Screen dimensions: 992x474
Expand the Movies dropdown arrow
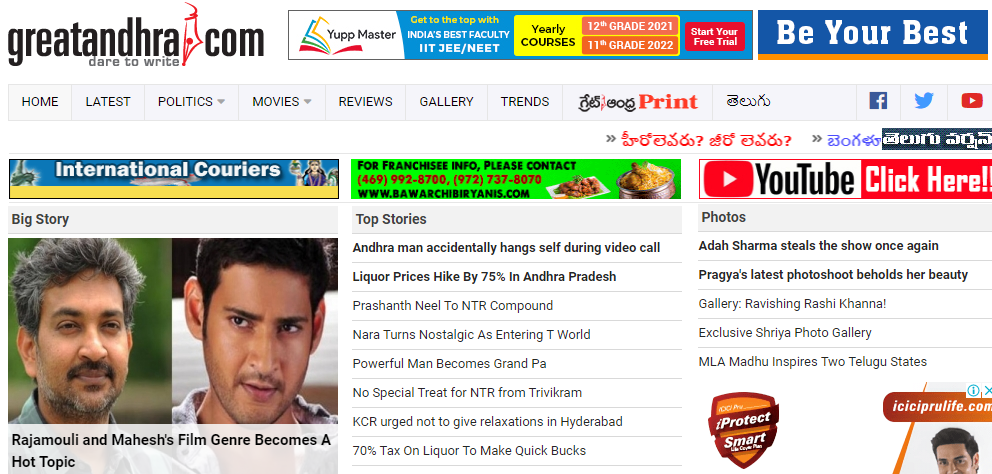point(307,102)
